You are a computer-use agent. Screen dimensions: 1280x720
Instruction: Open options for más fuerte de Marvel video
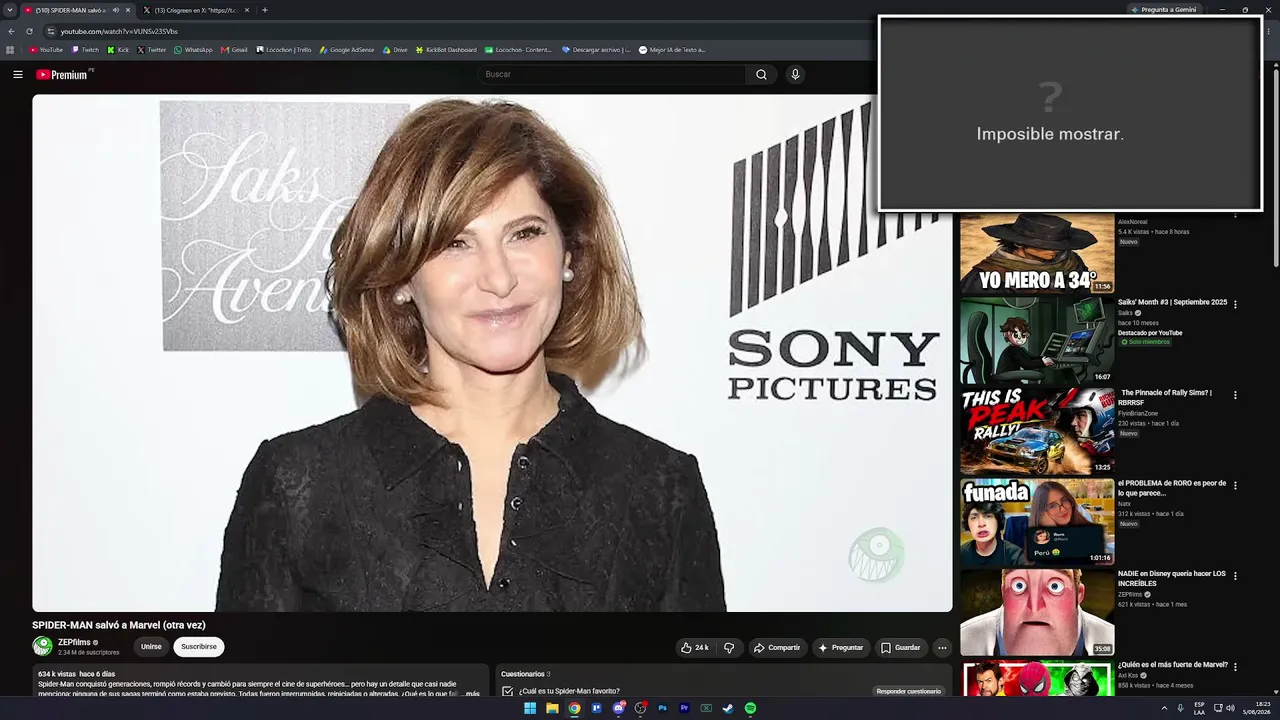1235,666
